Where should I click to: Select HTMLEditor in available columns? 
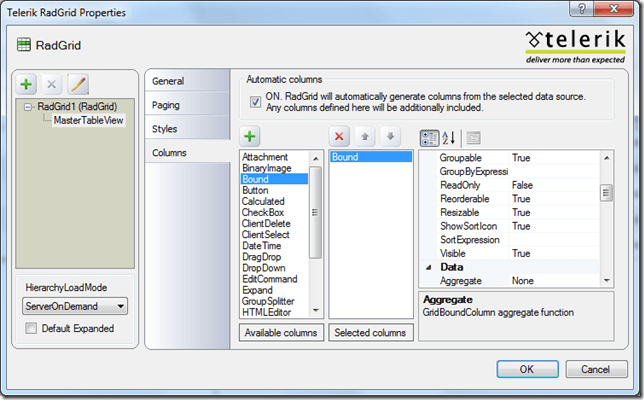pos(274,312)
